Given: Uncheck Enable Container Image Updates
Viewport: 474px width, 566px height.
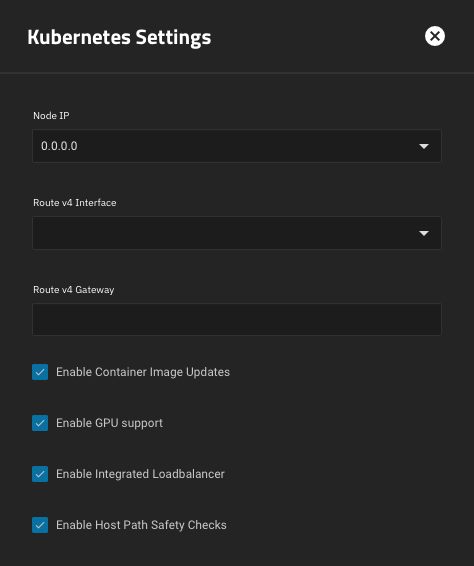Looking at the screenshot, I should [40, 372].
